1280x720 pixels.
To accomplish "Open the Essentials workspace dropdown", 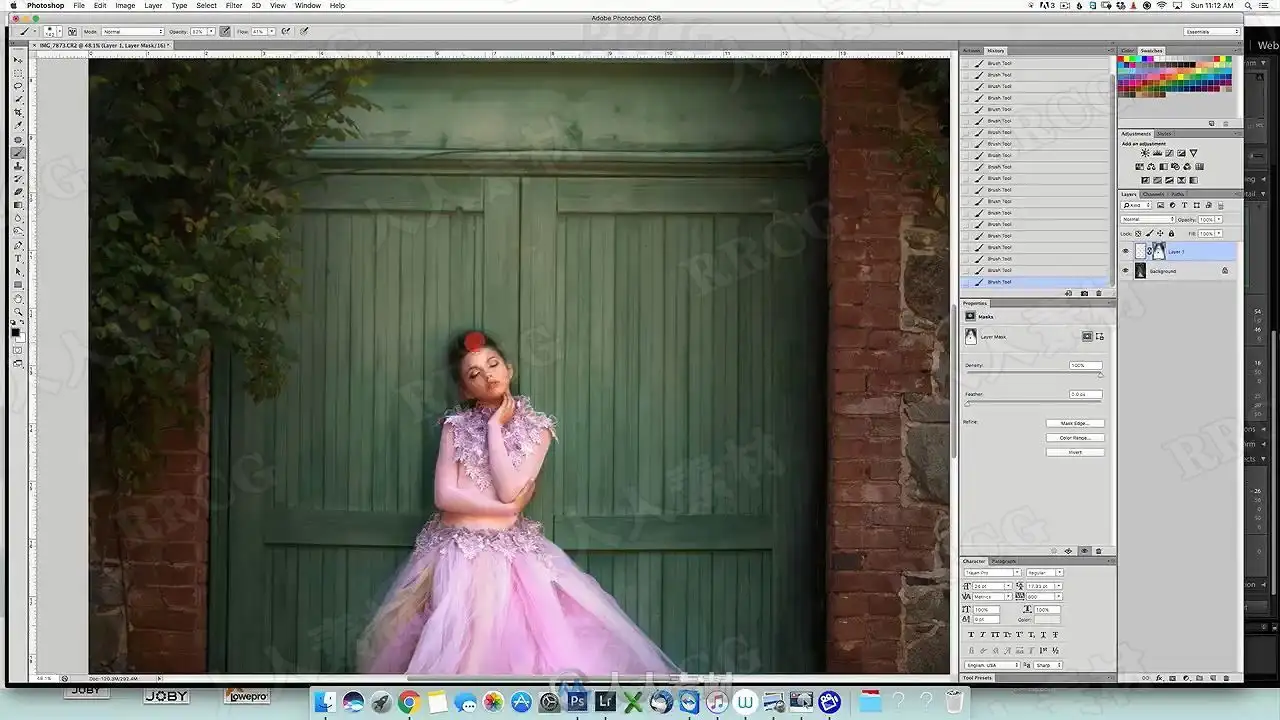I will (x=1212, y=31).
